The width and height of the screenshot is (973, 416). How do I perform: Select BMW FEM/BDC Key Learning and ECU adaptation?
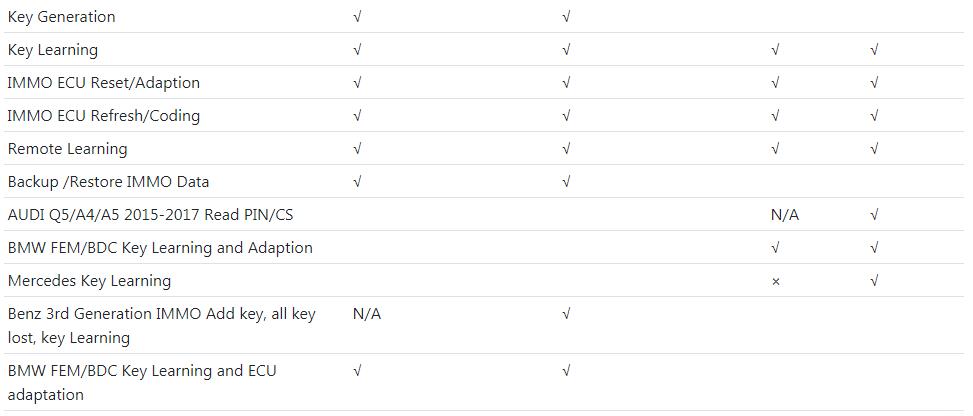click(142, 382)
